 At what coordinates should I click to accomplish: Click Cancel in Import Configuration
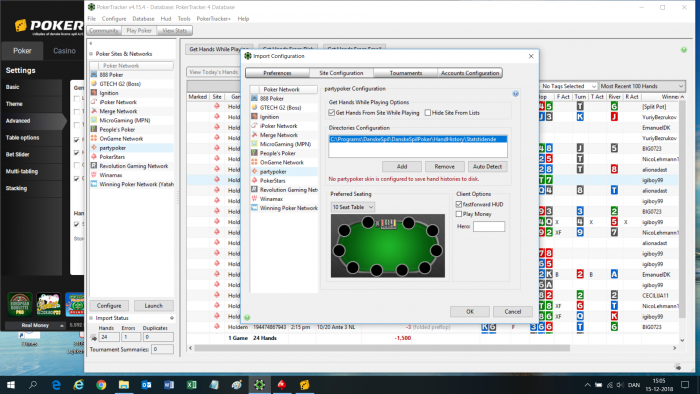pyautogui.click(x=512, y=311)
